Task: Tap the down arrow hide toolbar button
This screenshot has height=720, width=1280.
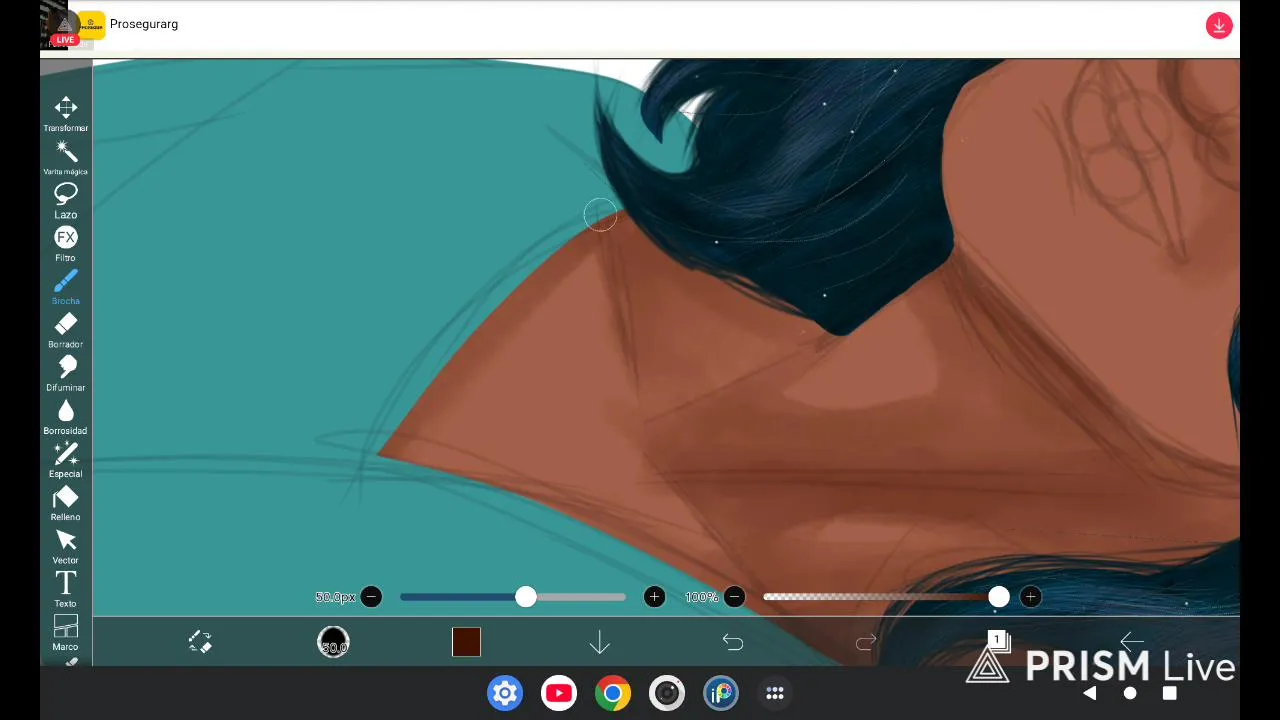Action: (600, 642)
